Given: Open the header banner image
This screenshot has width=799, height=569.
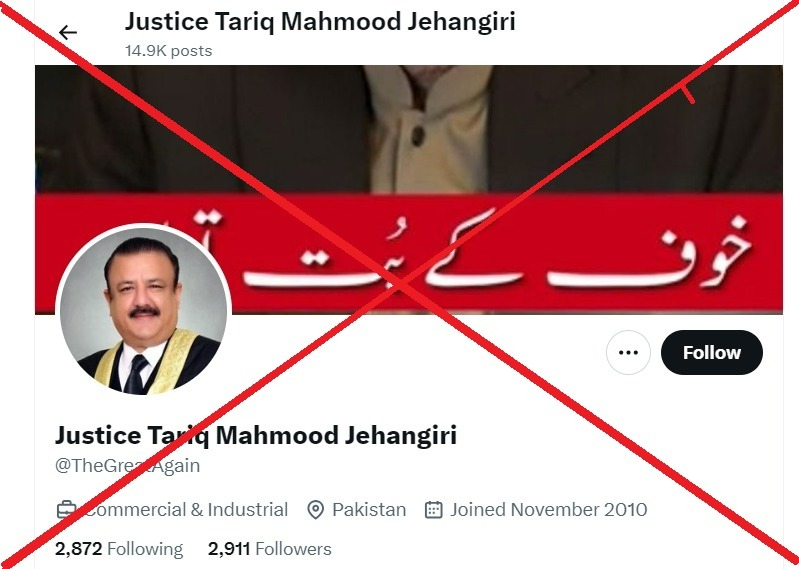Looking at the screenshot, I should (409, 189).
